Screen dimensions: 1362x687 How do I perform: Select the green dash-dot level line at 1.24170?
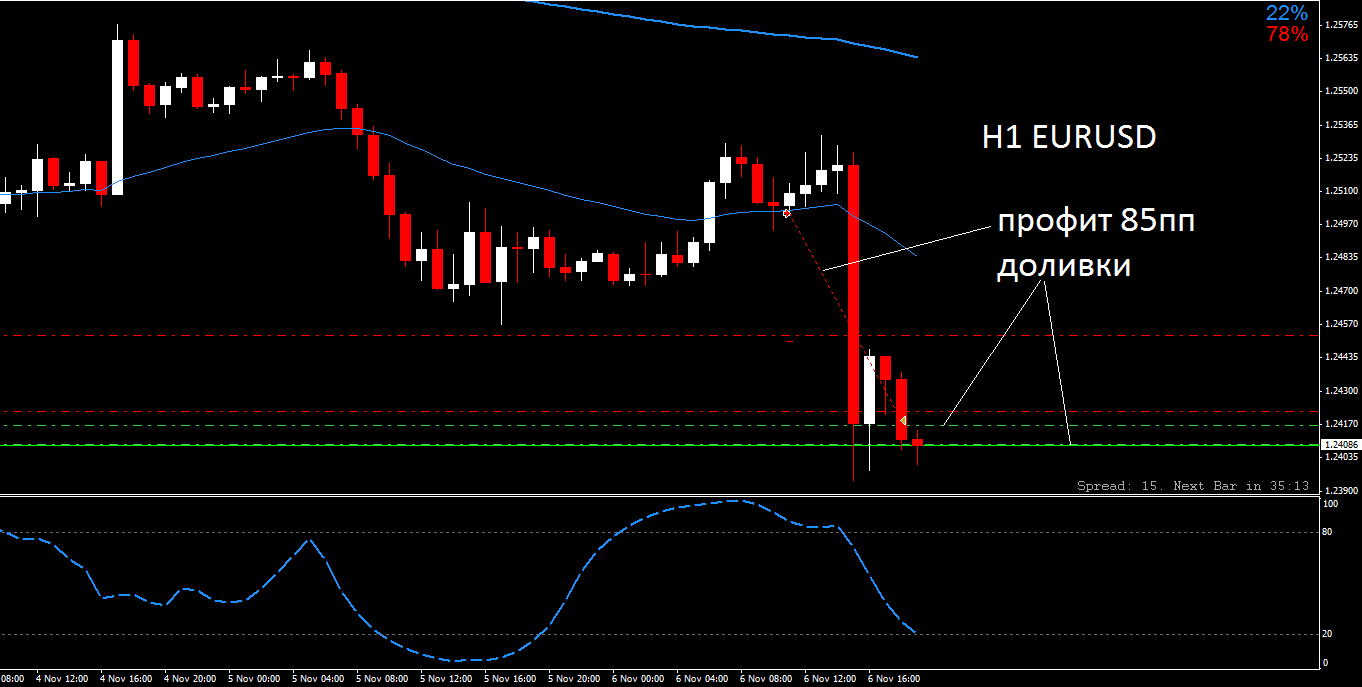click(660, 426)
